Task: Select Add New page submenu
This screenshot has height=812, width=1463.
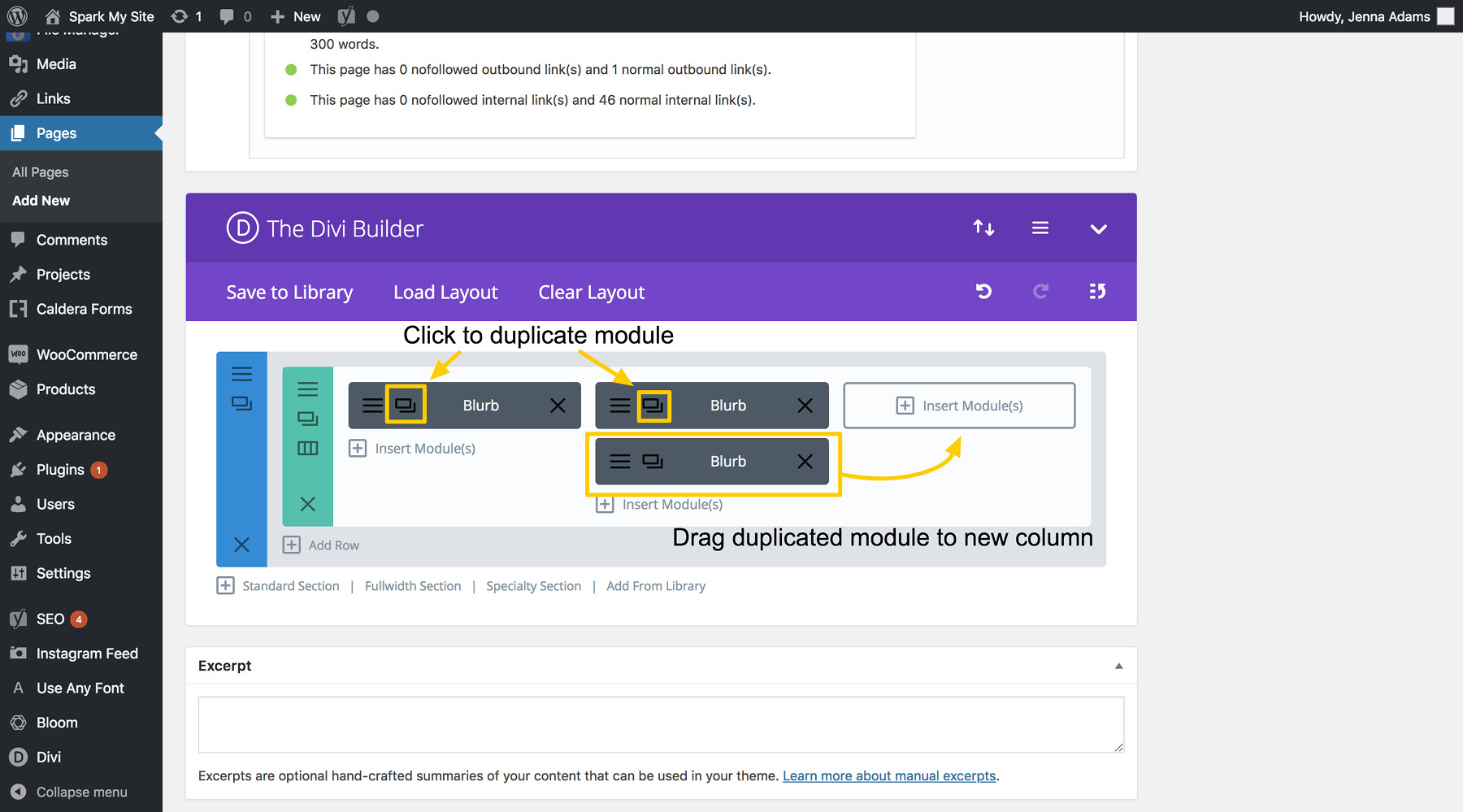Action: click(x=41, y=201)
